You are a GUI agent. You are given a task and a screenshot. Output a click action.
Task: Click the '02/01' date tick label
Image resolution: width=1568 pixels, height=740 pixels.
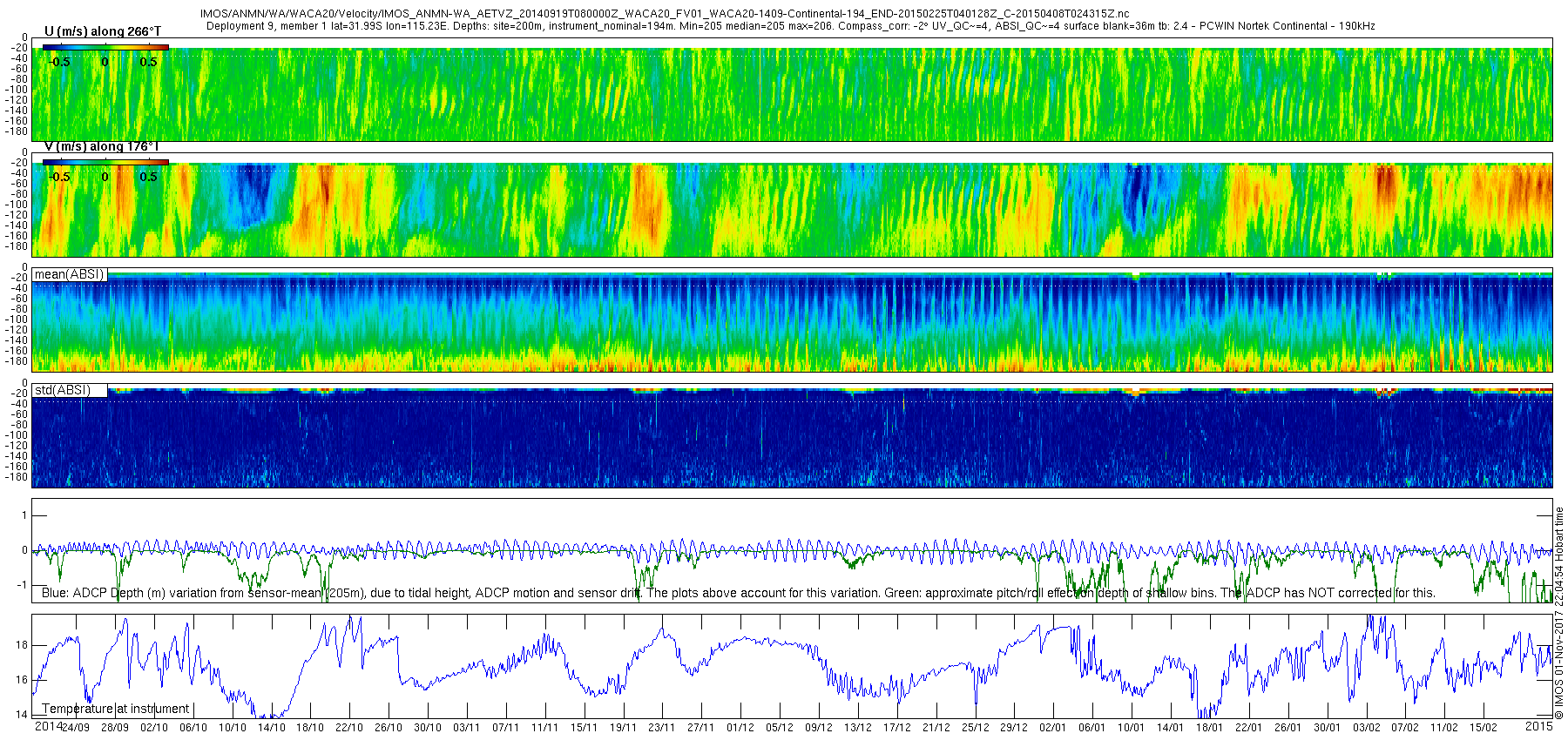(1053, 728)
